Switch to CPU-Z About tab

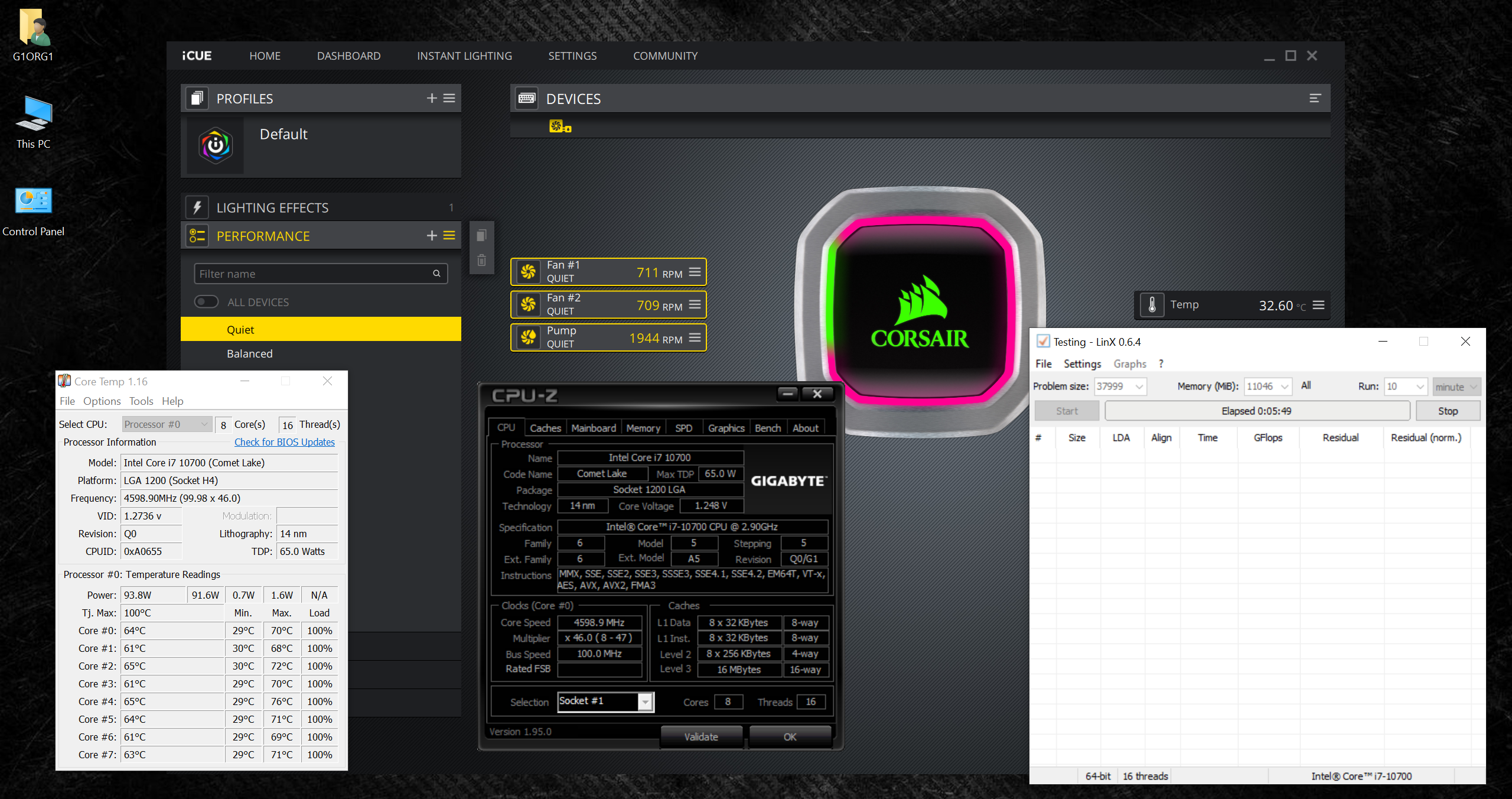(x=806, y=428)
